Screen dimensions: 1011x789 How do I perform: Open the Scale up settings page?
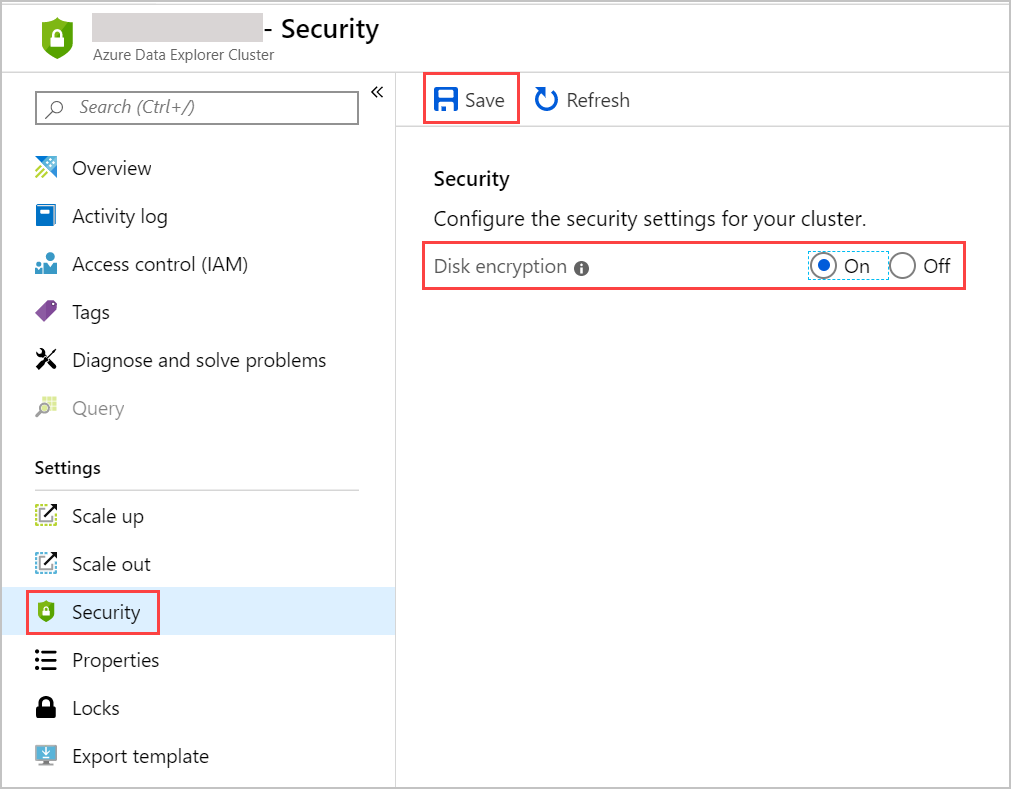point(107,516)
